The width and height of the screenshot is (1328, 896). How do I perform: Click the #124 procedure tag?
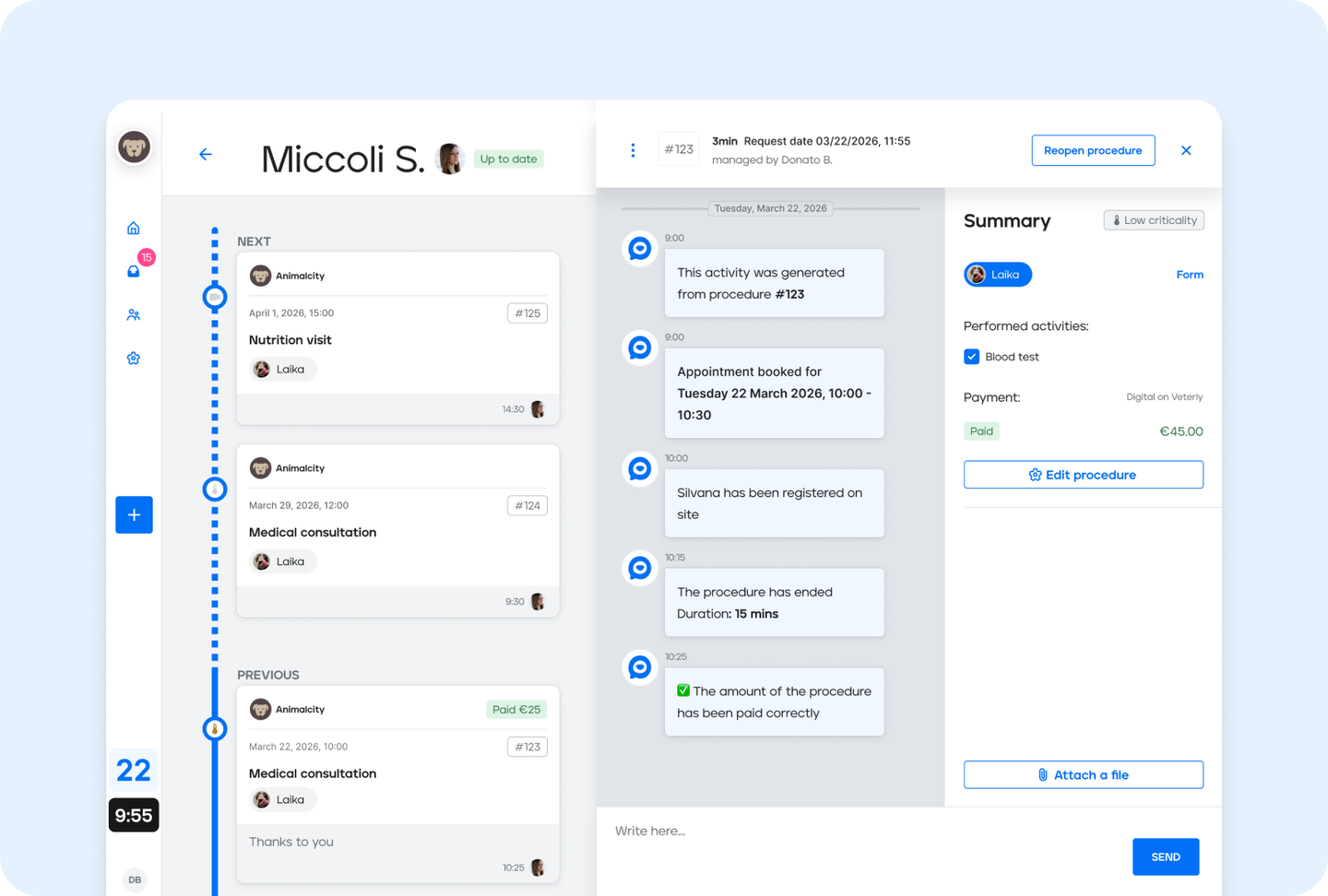(528, 505)
